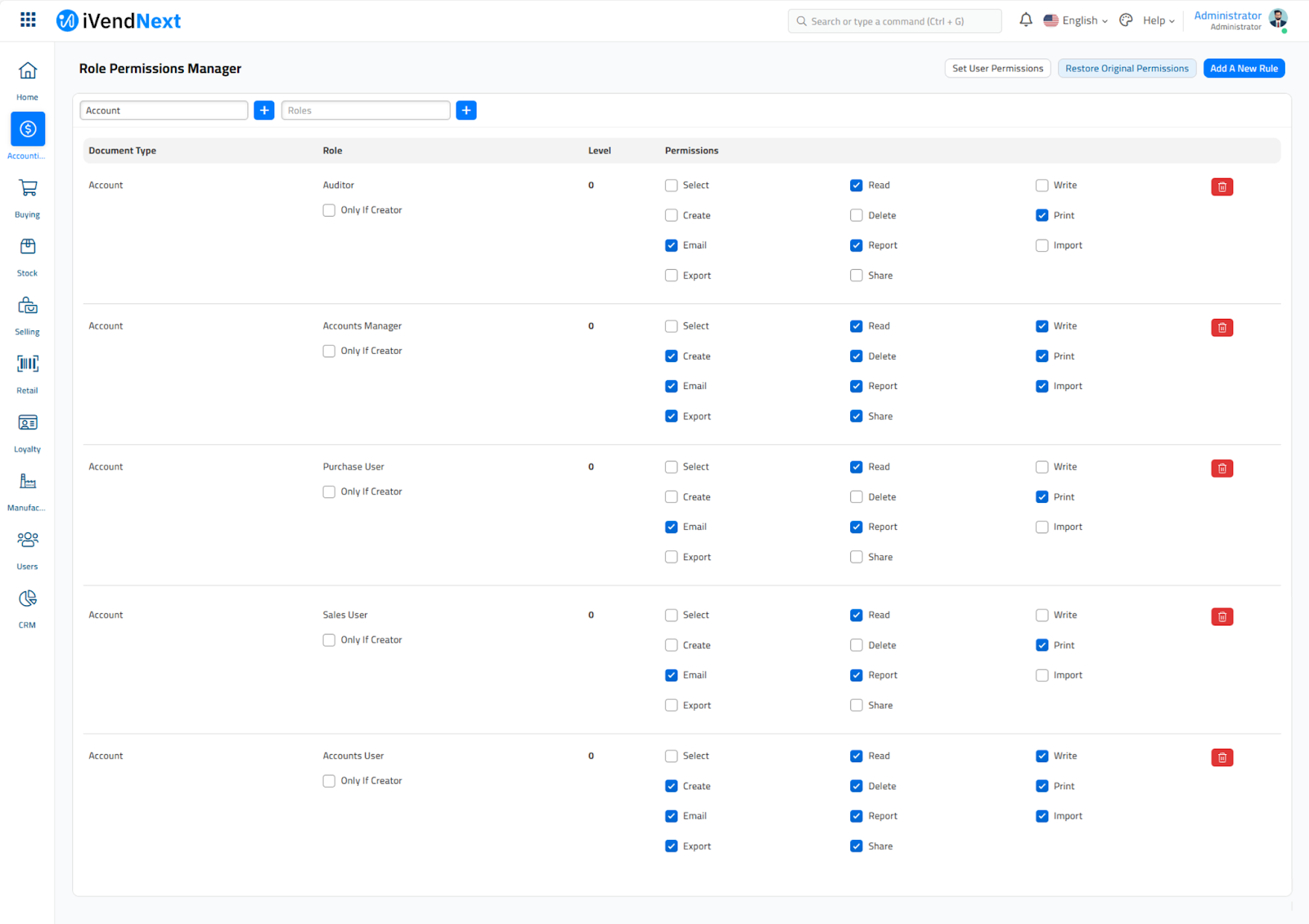Expand the English language dropdown

(x=1076, y=20)
